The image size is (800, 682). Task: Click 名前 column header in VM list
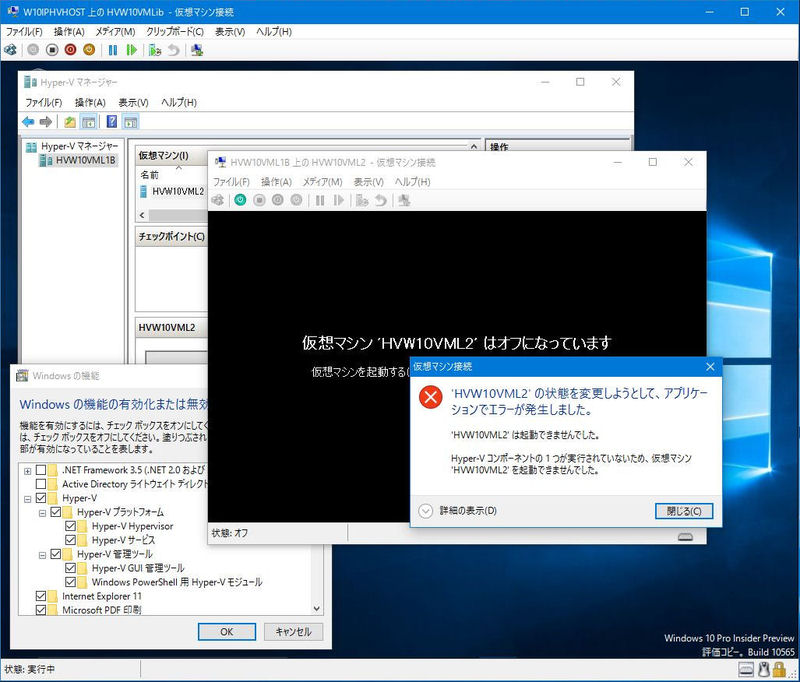[149, 175]
